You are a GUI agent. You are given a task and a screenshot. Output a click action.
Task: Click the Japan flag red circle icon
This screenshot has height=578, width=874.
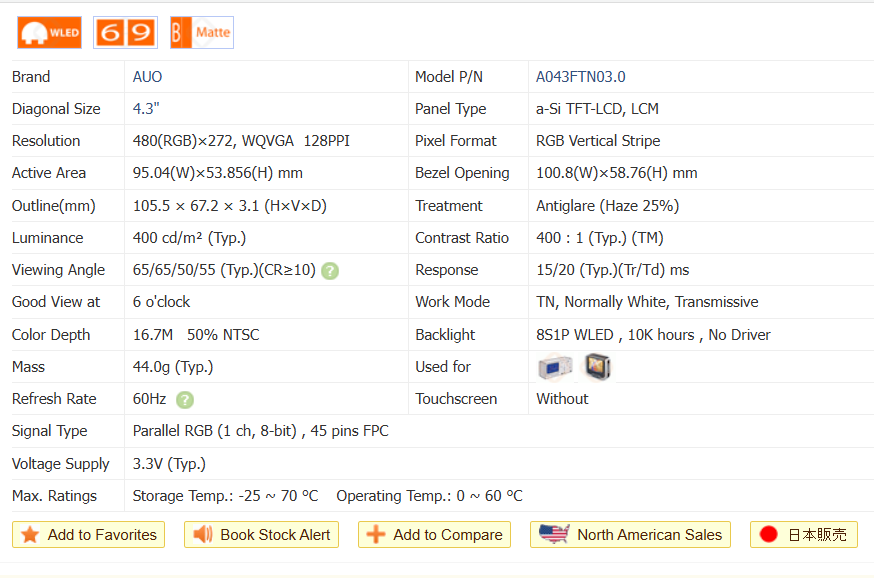tap(768, 535)
